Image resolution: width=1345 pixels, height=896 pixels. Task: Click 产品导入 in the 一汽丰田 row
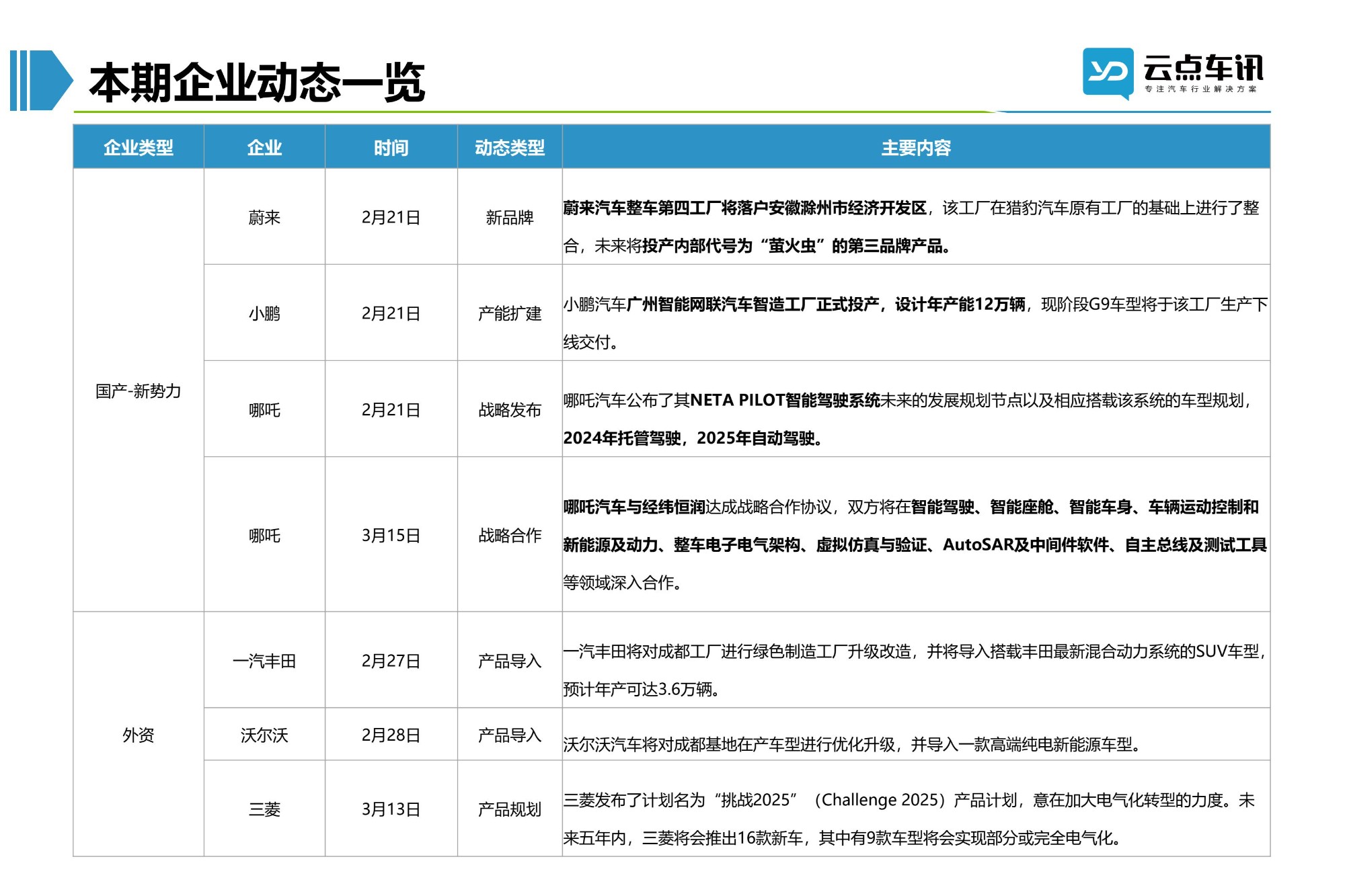pos(510,661)
